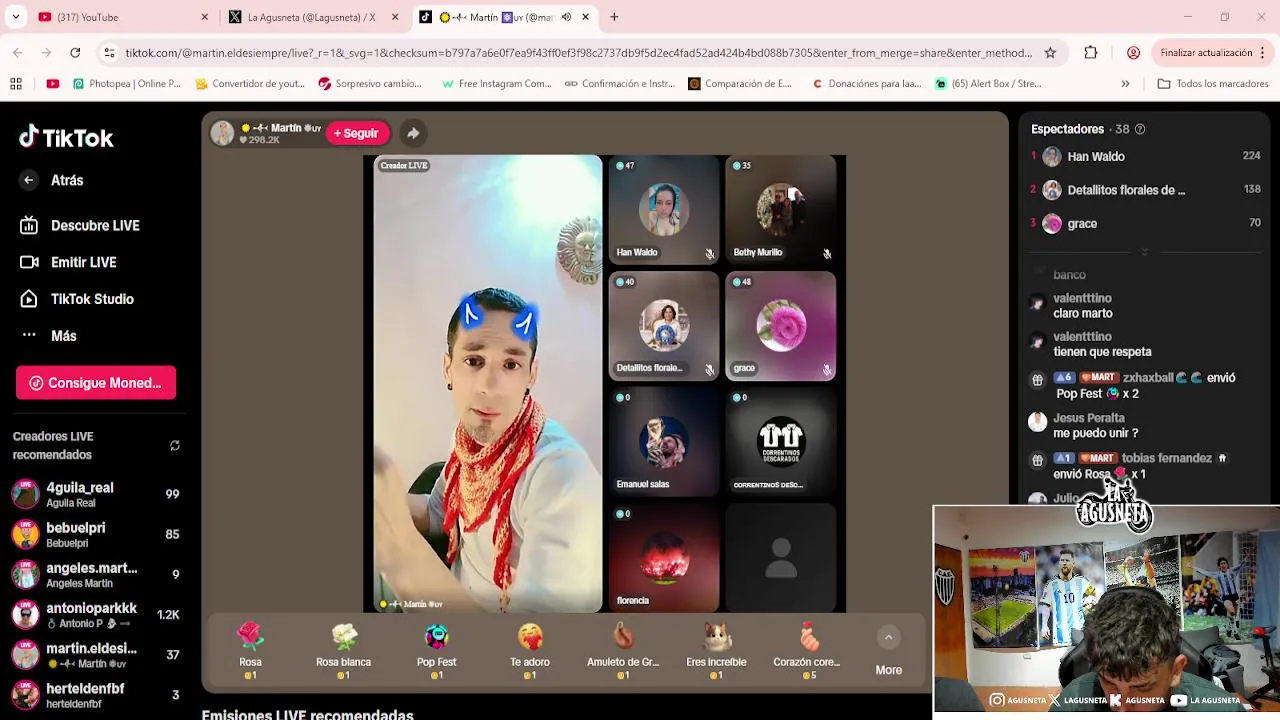Expand gifts with the More chevron

click(888, 638)
